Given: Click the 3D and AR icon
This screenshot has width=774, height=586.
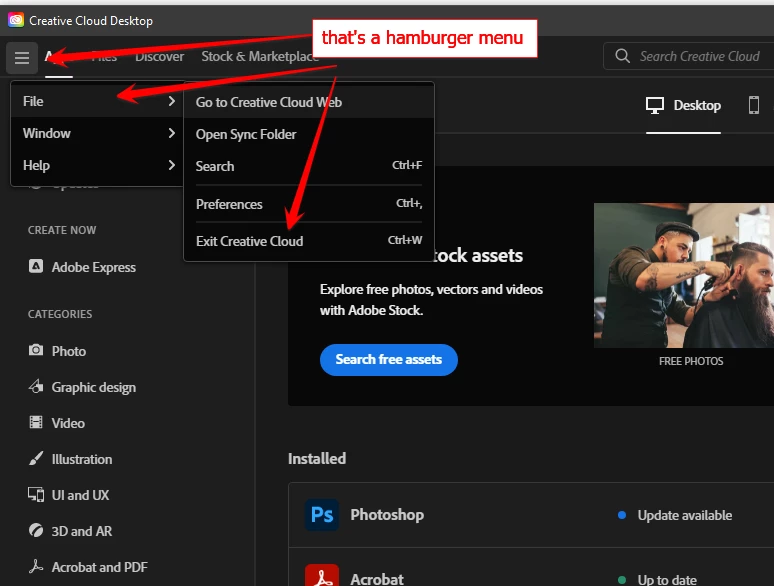Looking at the screenshot, I should 36,530.
